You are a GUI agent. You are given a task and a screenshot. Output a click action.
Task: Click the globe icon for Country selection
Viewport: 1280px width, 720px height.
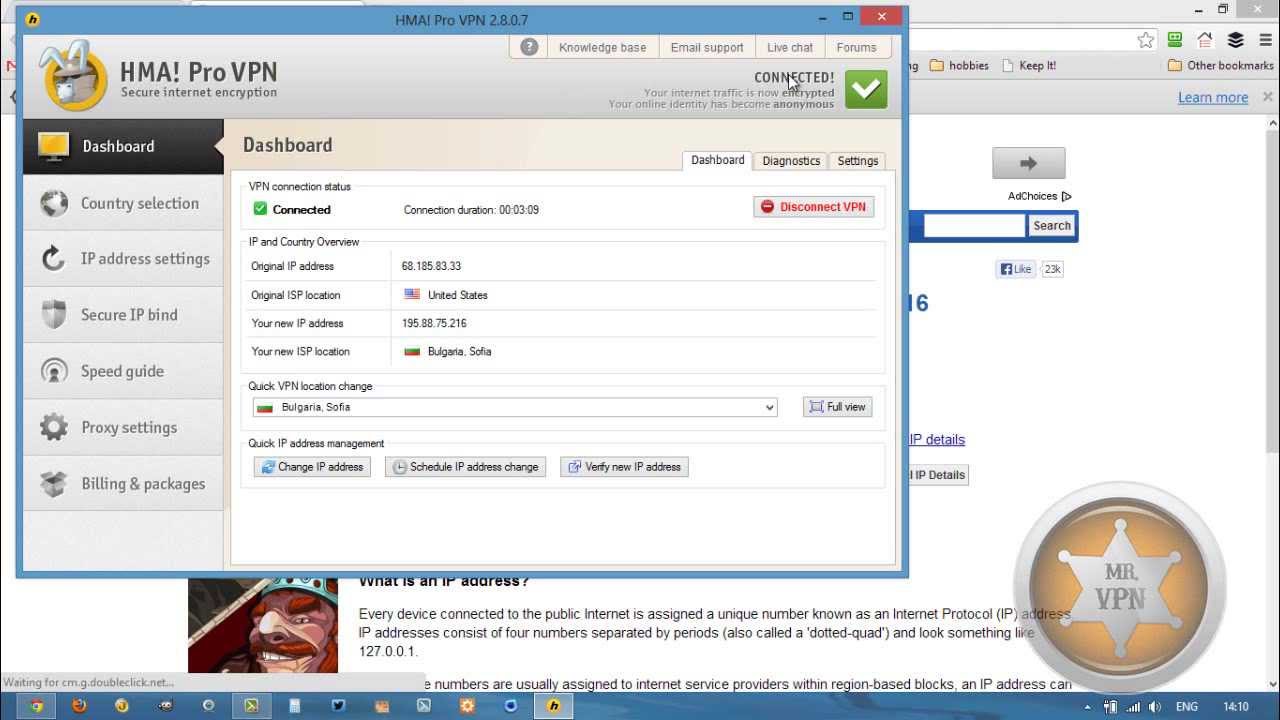coord(53,203)
